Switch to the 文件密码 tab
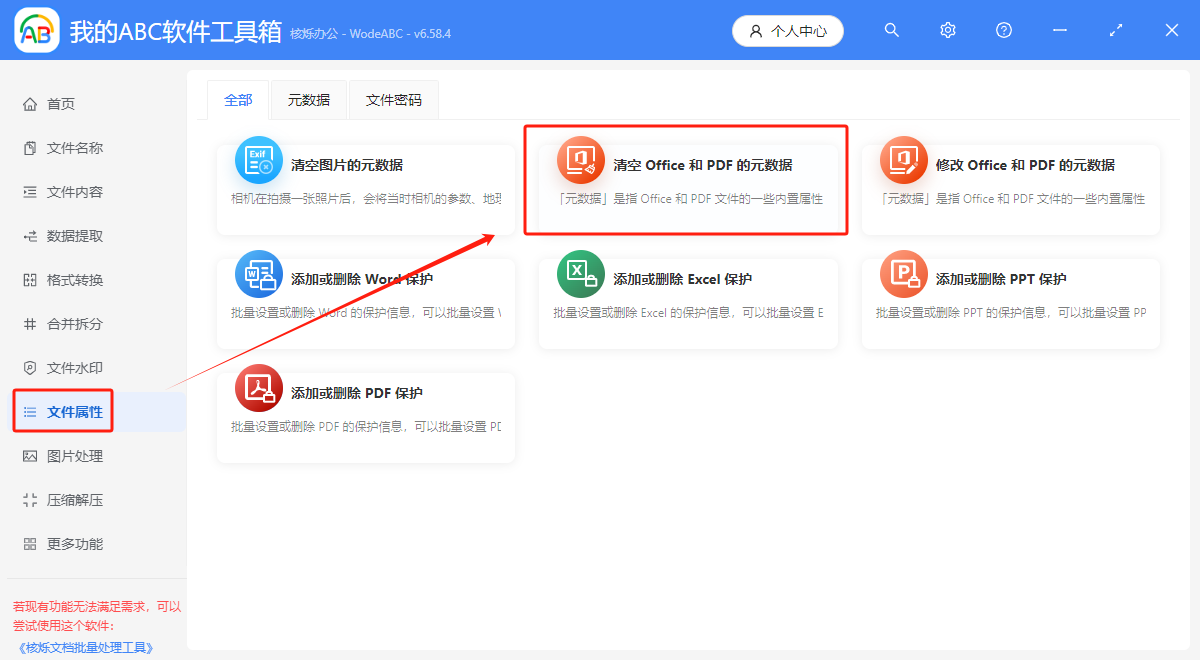The width and height of the screenshot is (1200, 660). [x=394, y=100]
